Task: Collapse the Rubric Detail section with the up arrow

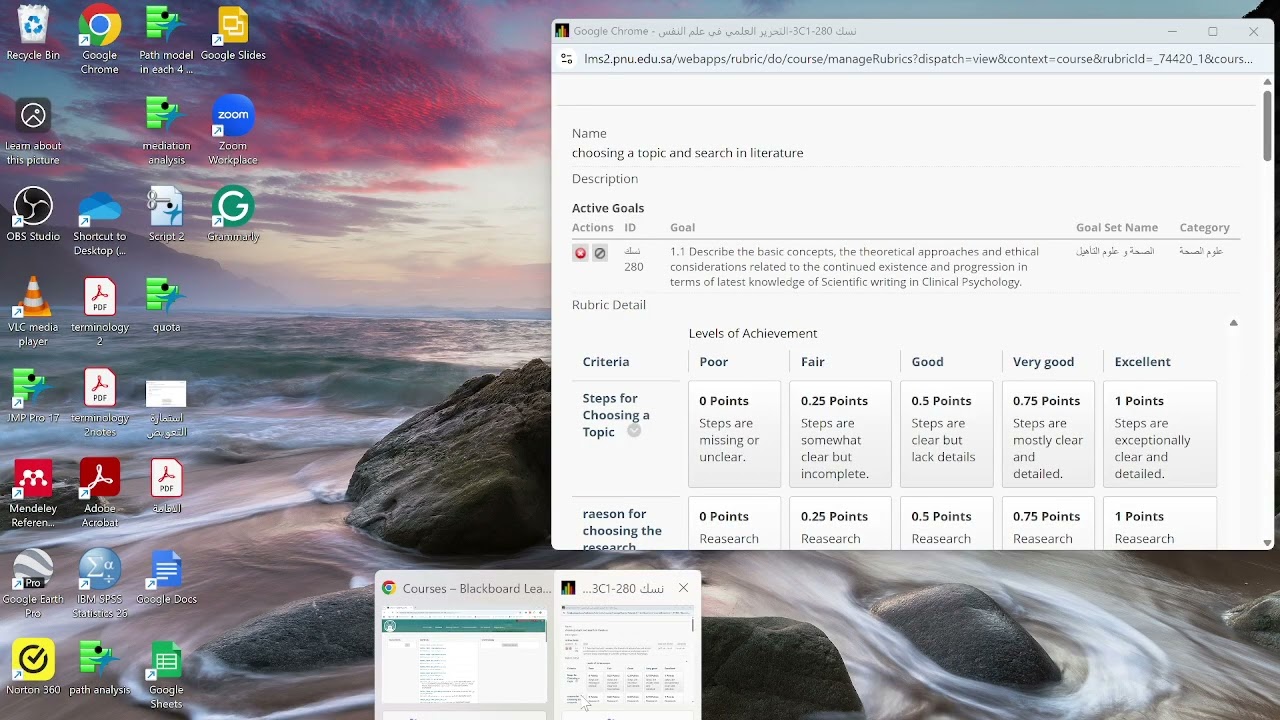Action: click(x=1233, y=323)
